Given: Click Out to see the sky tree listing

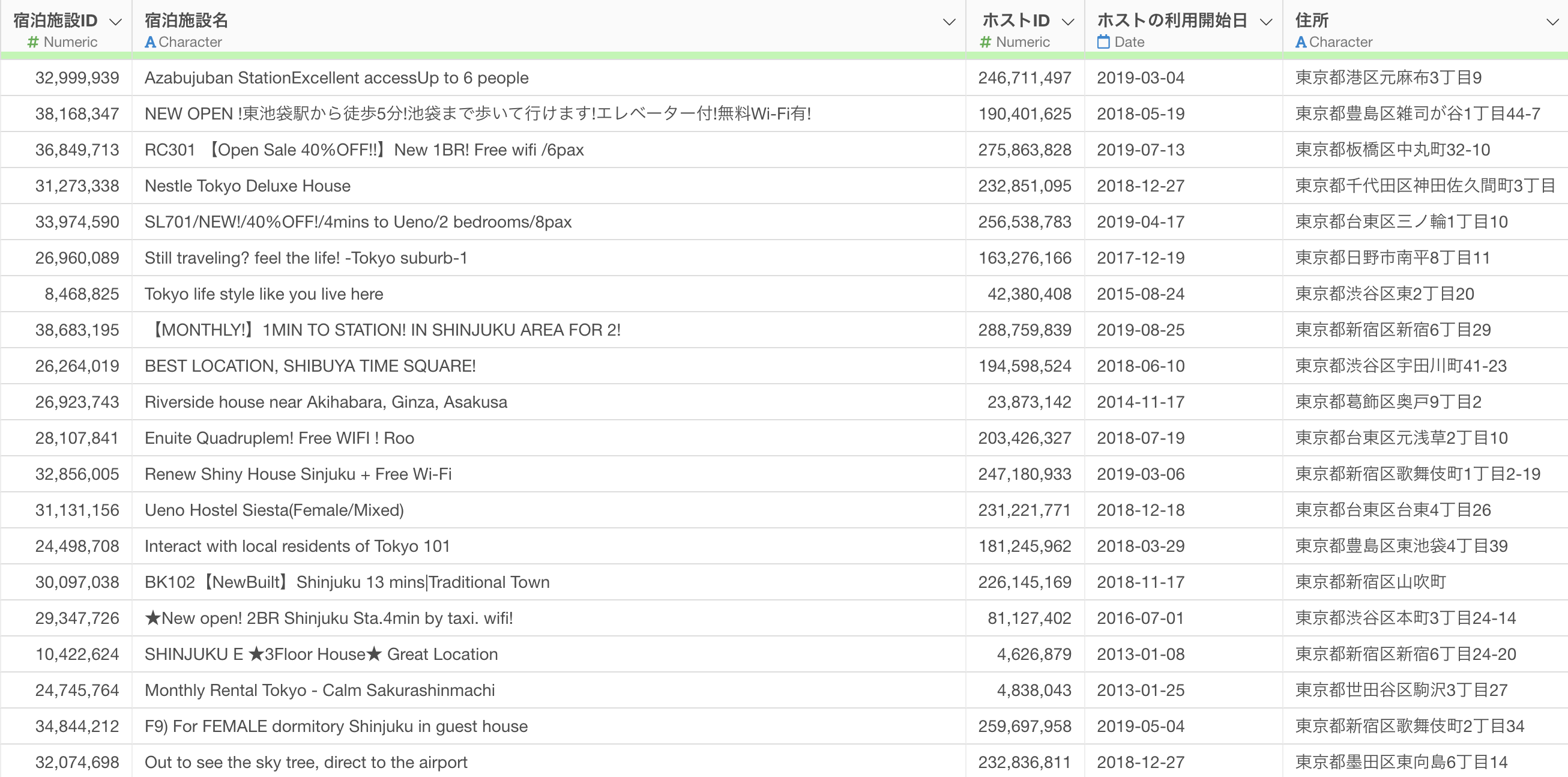Looking at the screenshot, I should pyautogui.click(x=306, y=763).
